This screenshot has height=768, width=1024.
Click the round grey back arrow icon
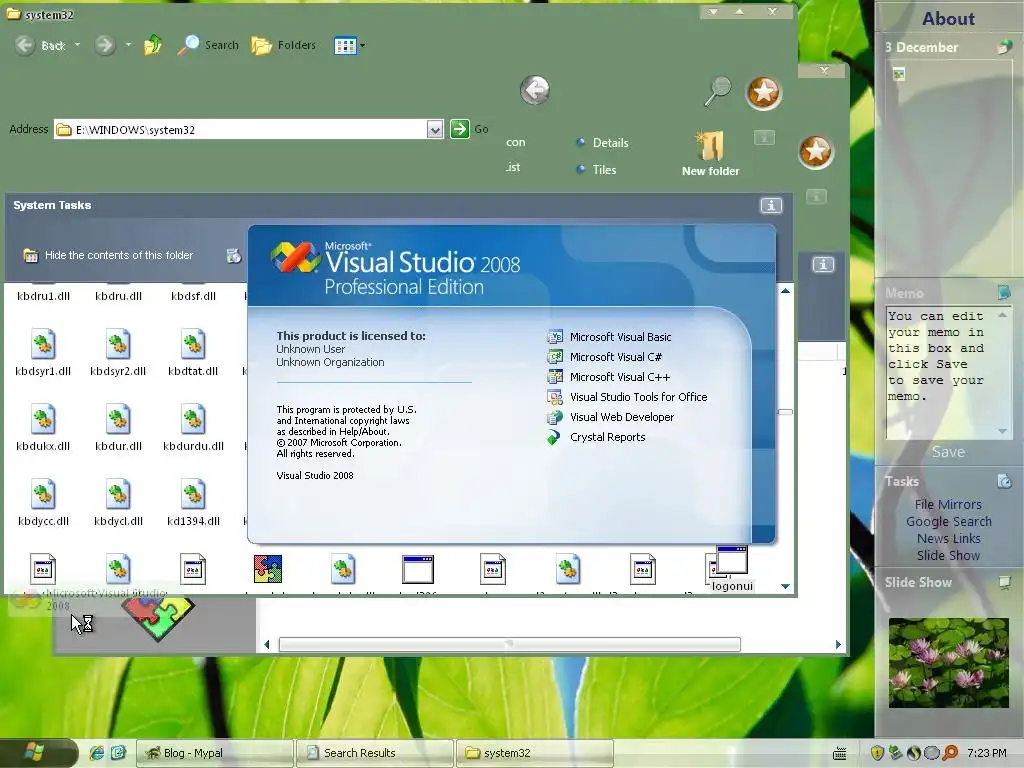point(535,90)
